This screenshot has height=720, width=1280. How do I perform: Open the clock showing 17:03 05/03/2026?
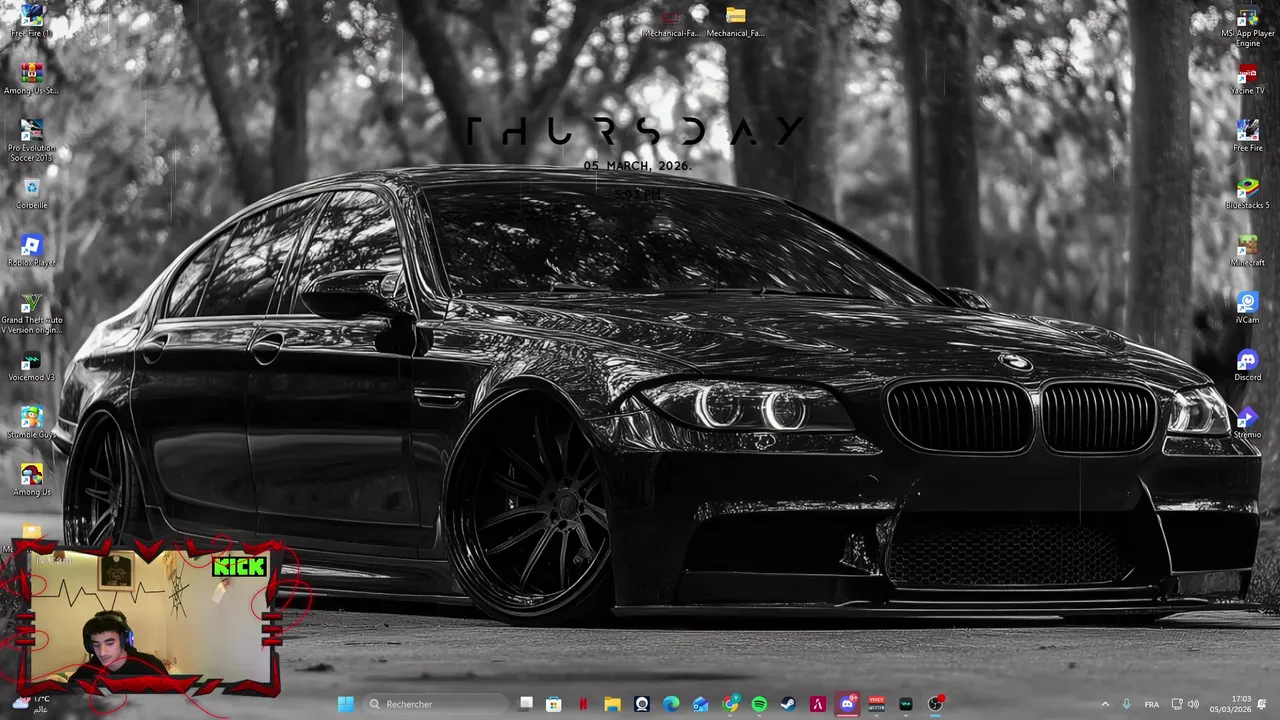click(1231, 704)
